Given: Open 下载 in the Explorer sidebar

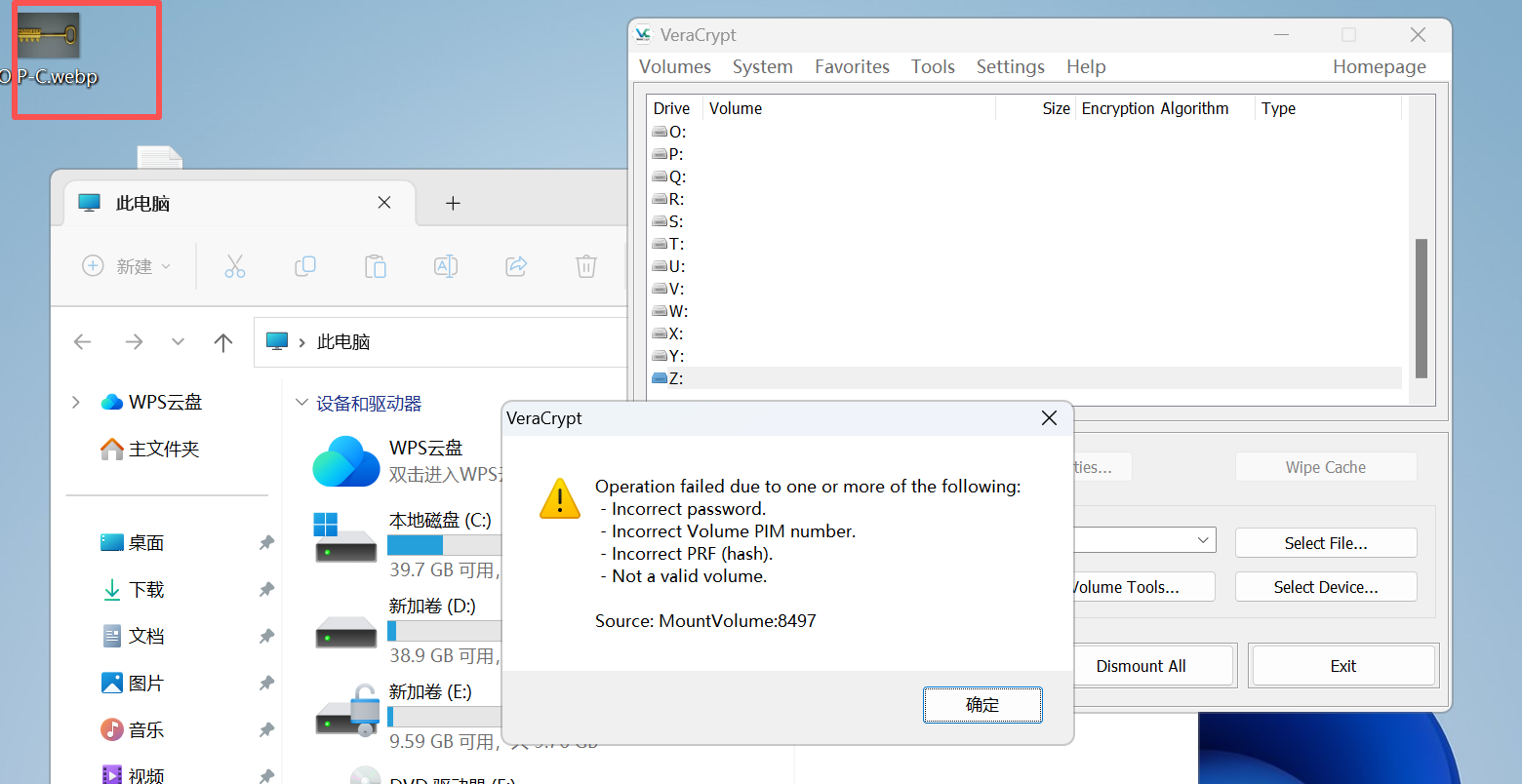Looking at the screenshot, I should [134, 590].
